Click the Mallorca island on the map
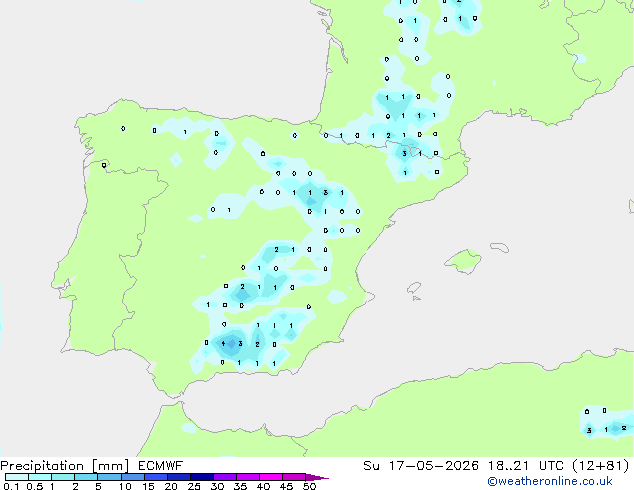Screen dimensions: 634x490 [x=463, y=261]
